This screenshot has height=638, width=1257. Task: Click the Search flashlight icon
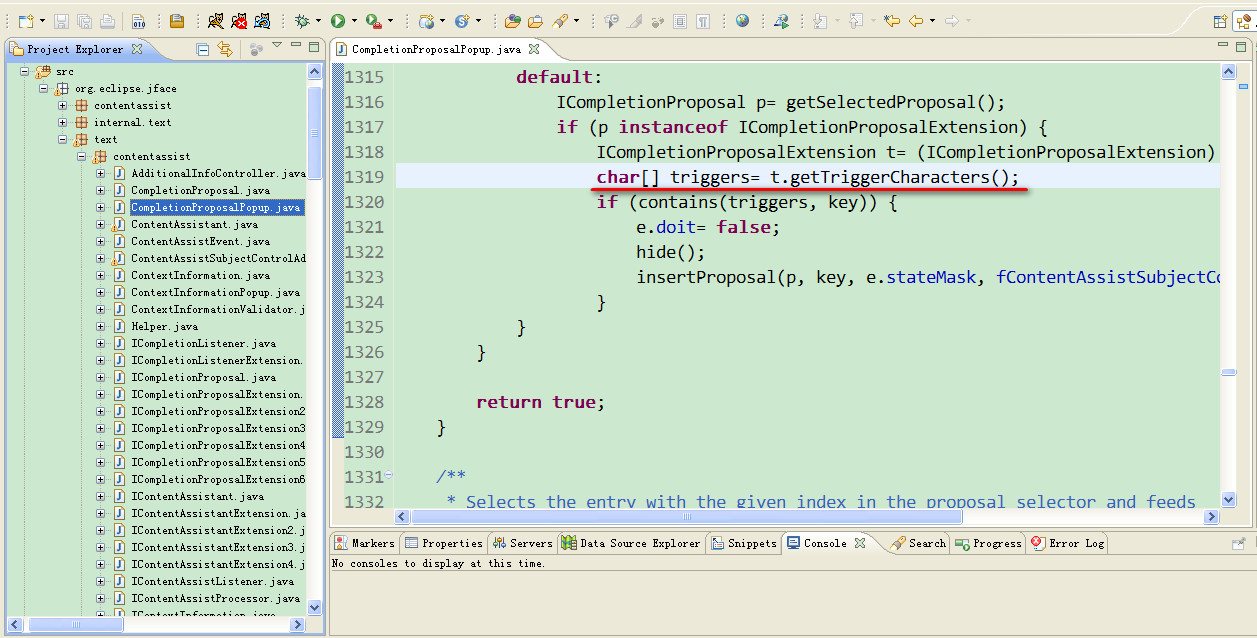pyautogui.click(x=560, y=20)
